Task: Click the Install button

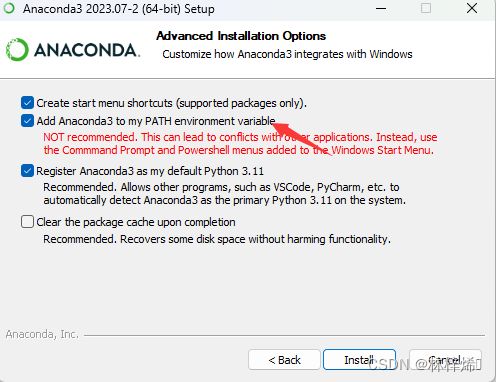Action: (x=359, y=360)
